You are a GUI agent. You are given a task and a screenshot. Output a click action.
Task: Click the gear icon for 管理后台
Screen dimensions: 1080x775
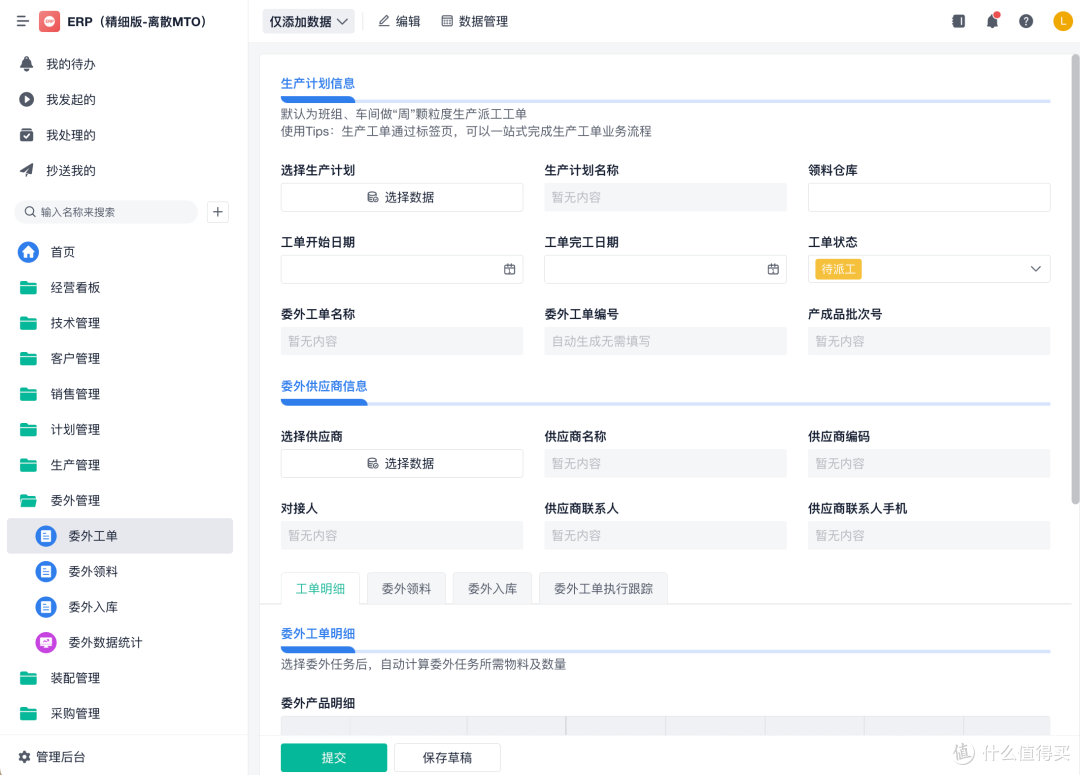tap(24, 756)
